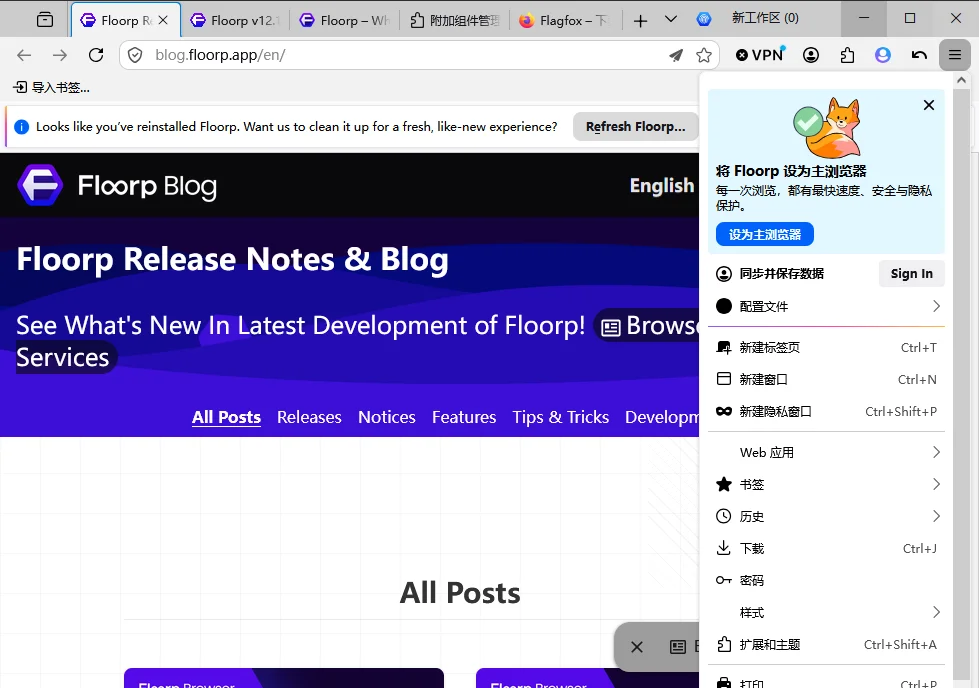Click the reload page icon
This screenshot has width=979, height=688.
coord(96,55)
